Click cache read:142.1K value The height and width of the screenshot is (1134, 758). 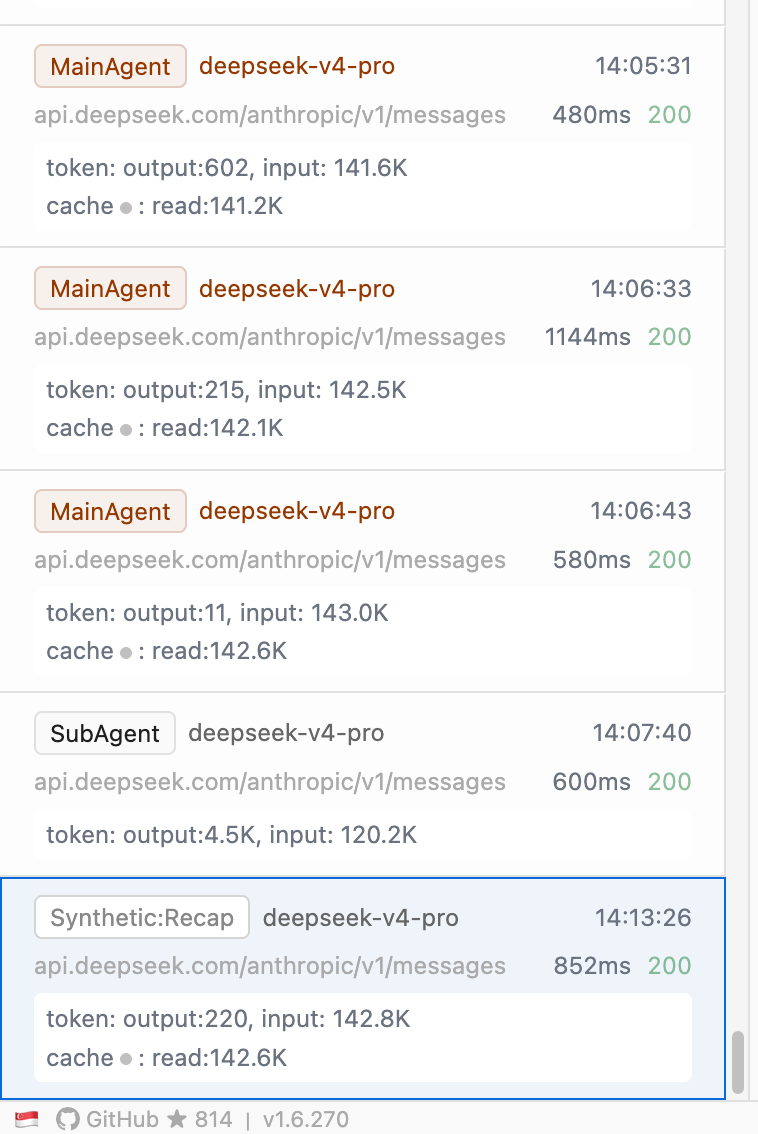(218, 429)
